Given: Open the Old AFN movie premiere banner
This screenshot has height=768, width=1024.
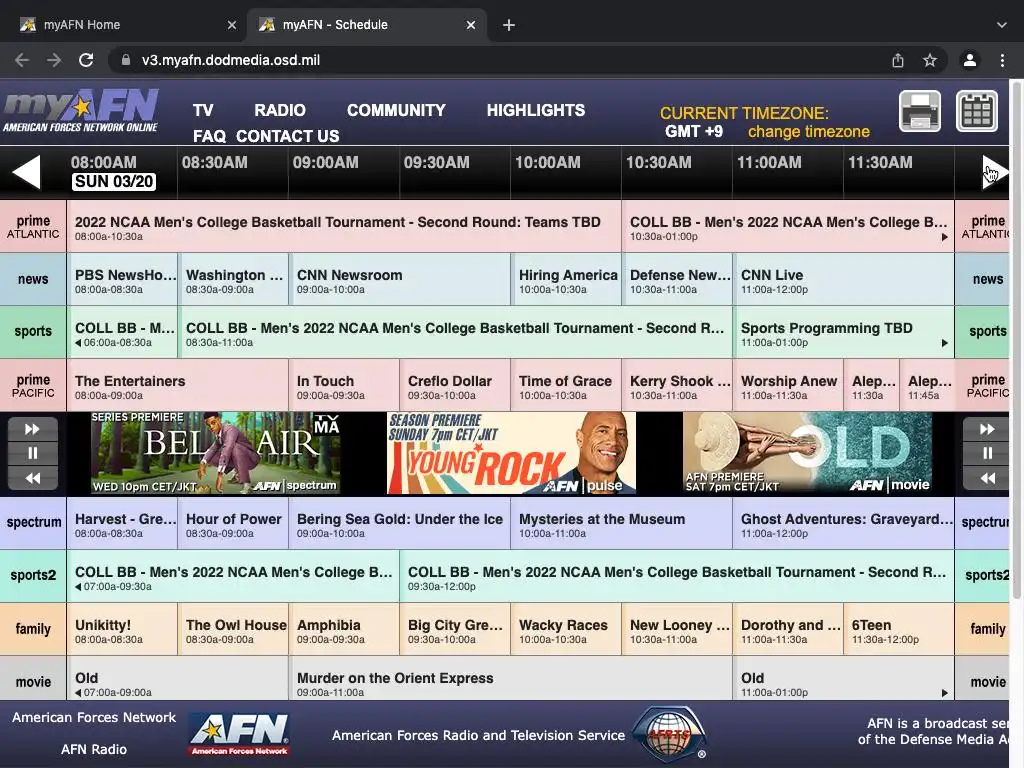Looking at the screenshot, I should [807, 453].
